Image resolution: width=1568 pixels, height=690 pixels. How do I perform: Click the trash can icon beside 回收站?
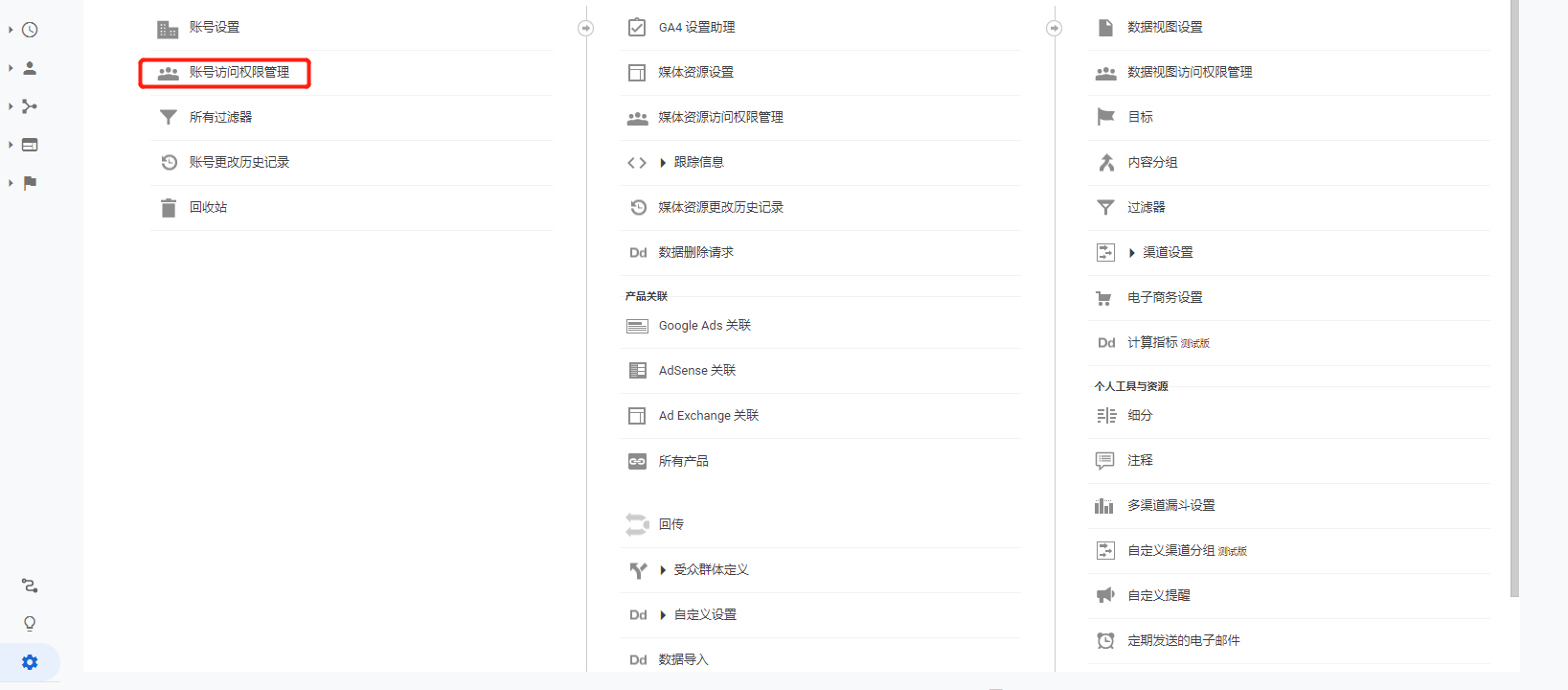(169, 207)
